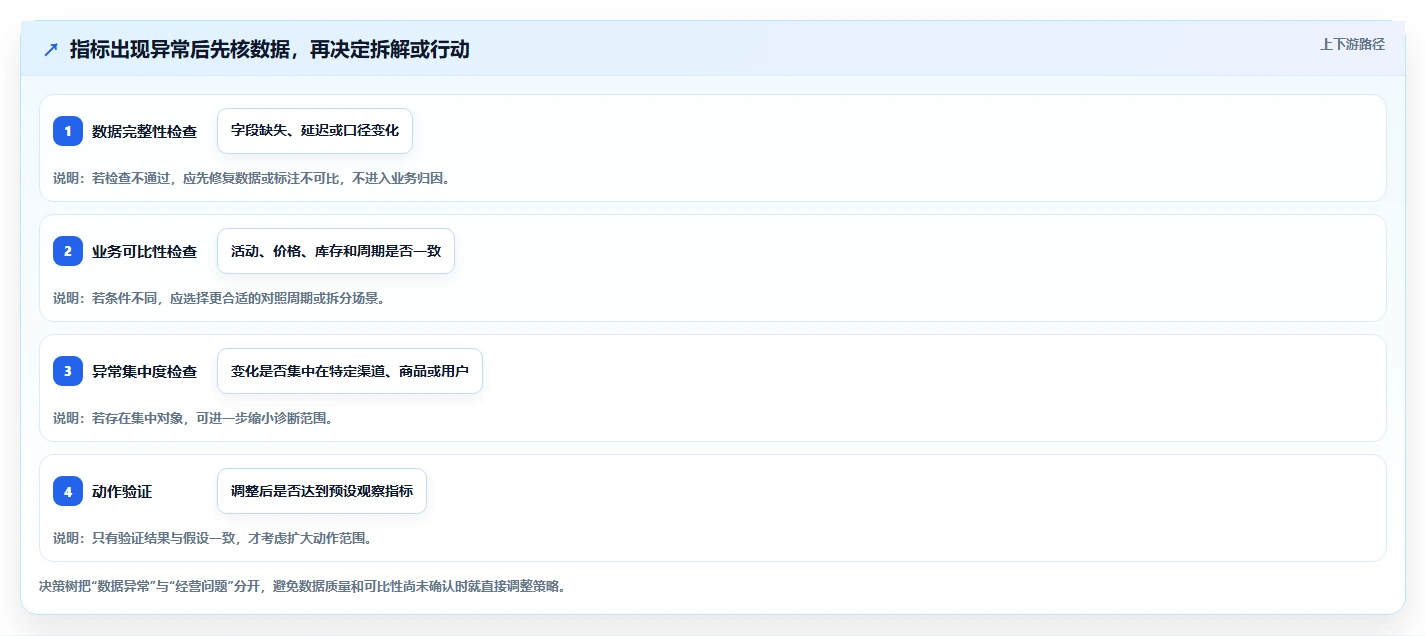The width and height of the screenshot is (1426, 636).
Task: Click the note 若检查不通过，应先修复数据
Action: 251,178
